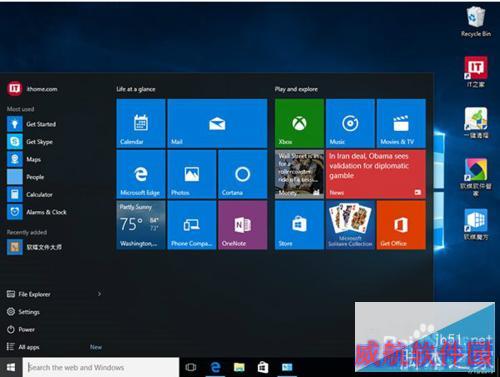Open the Mail tile

pyautogui.click(x=217, y=123)
